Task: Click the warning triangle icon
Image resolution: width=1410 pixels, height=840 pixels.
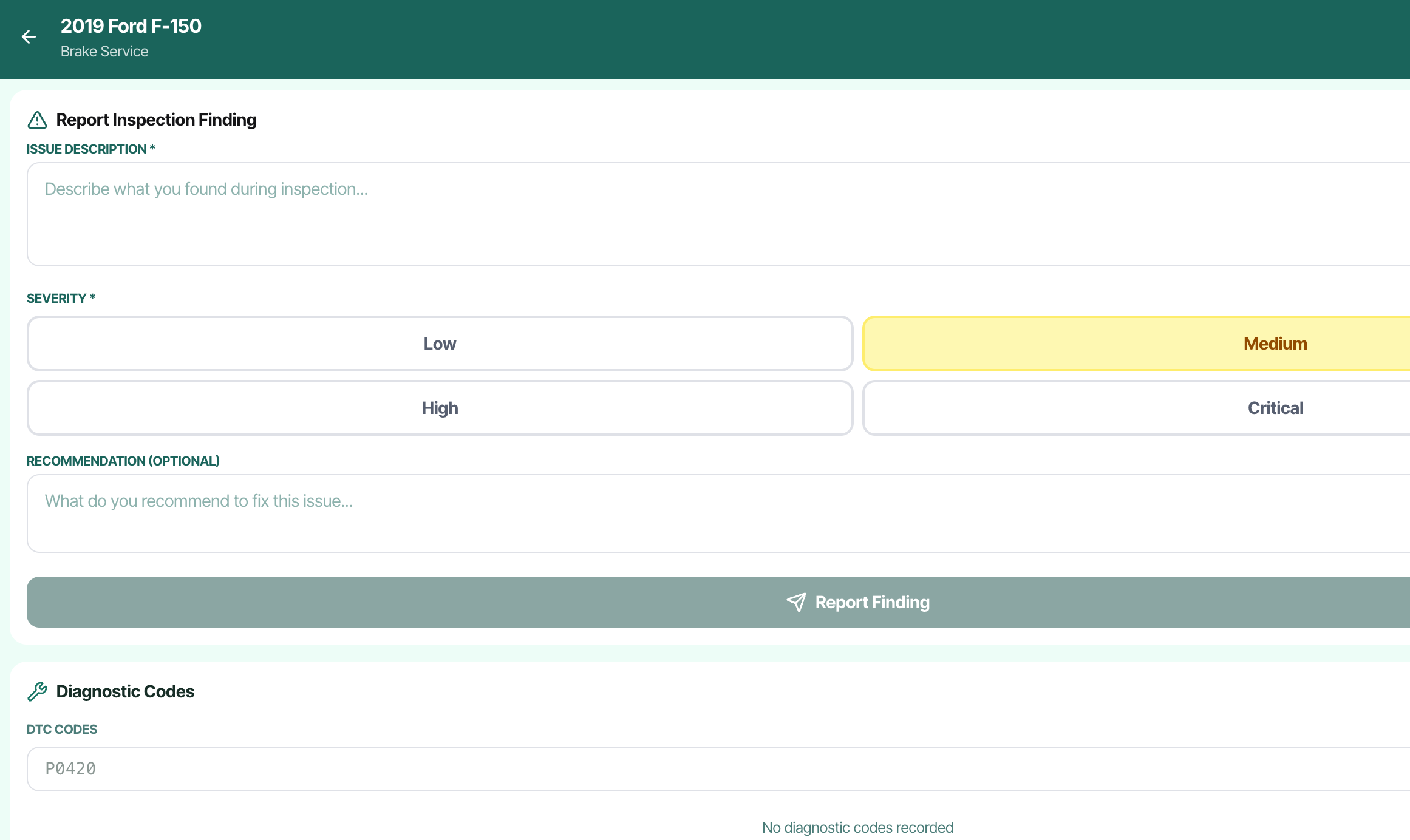Action: point(38,120)
